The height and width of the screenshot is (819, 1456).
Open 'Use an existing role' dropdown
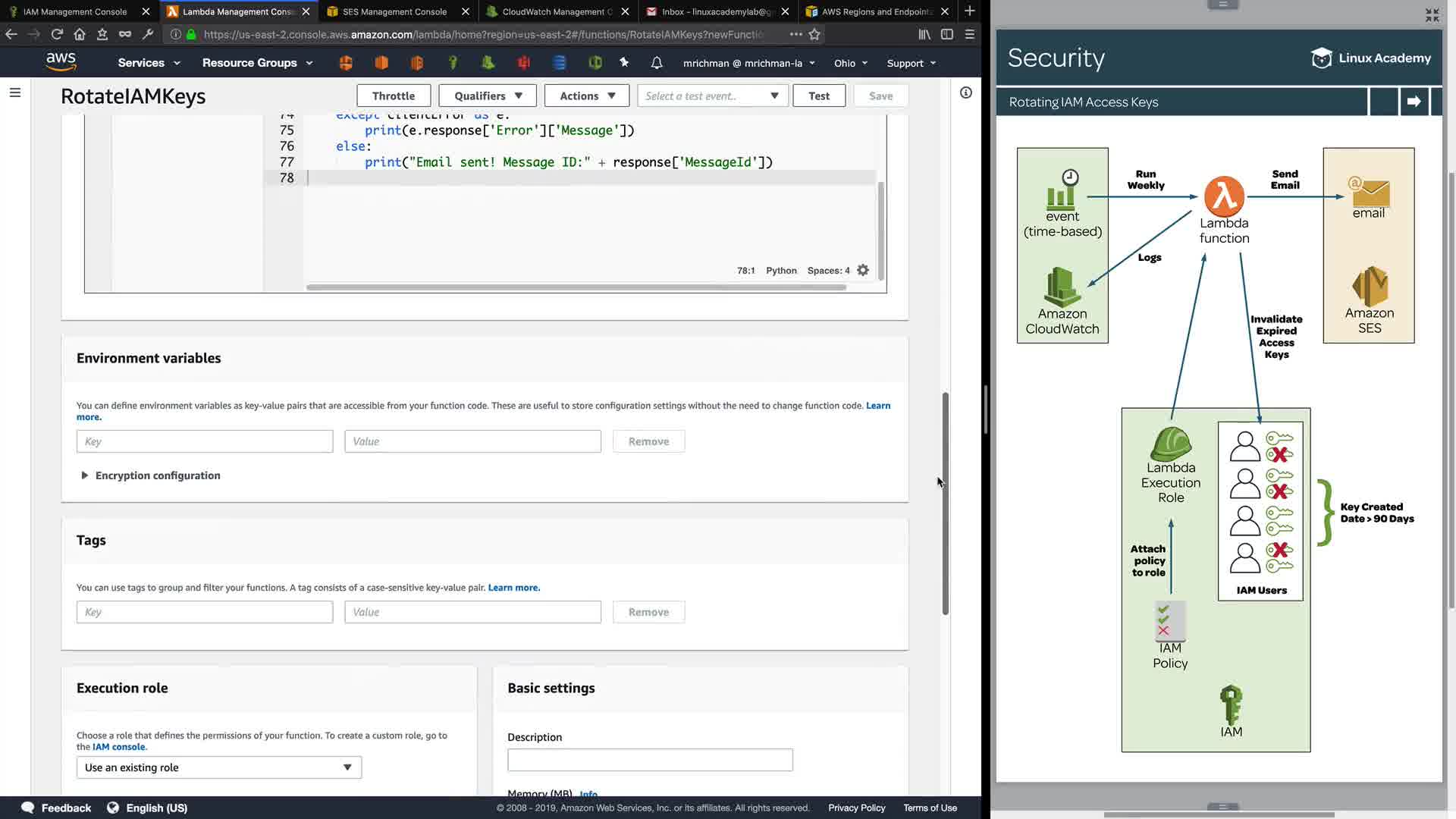pyautogui.click(x=218, y=767)
